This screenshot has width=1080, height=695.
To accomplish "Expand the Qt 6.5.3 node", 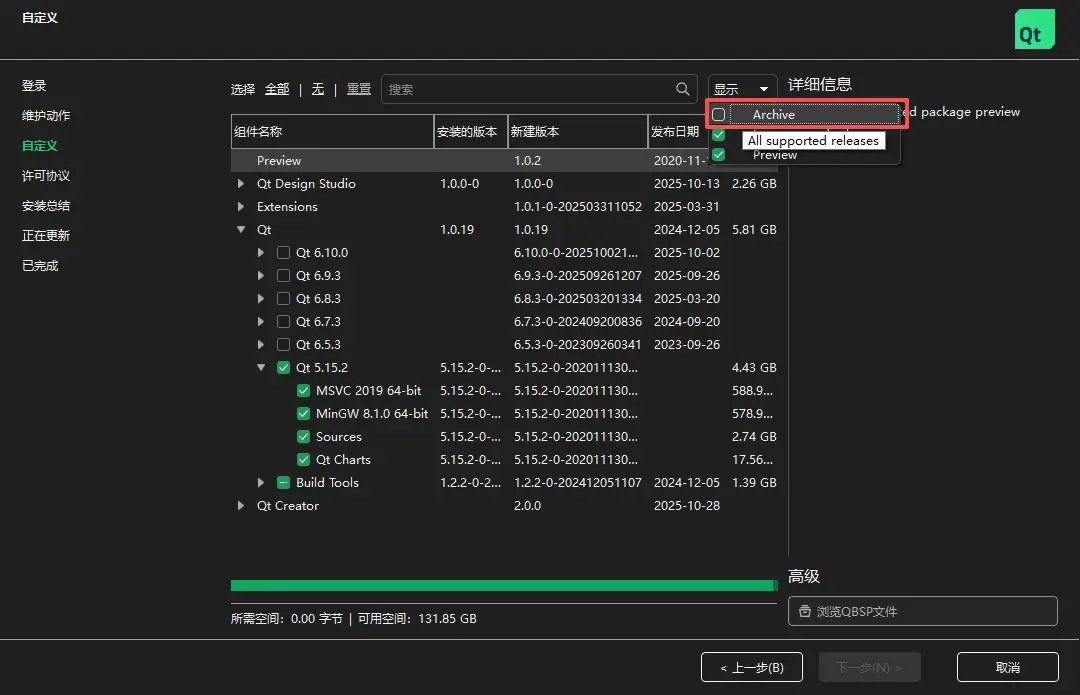I will 260,344.
